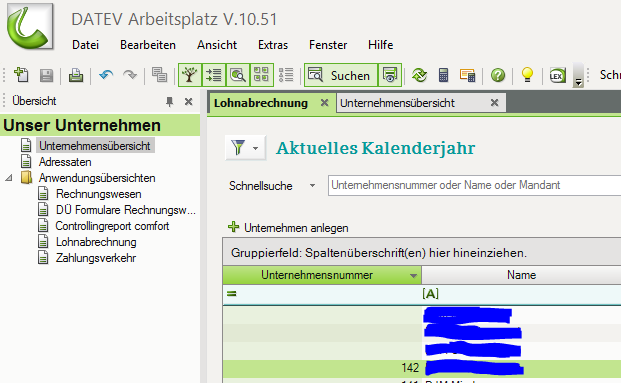
Task: Open the Fenster menu
Action: click(x=328, y=45)
